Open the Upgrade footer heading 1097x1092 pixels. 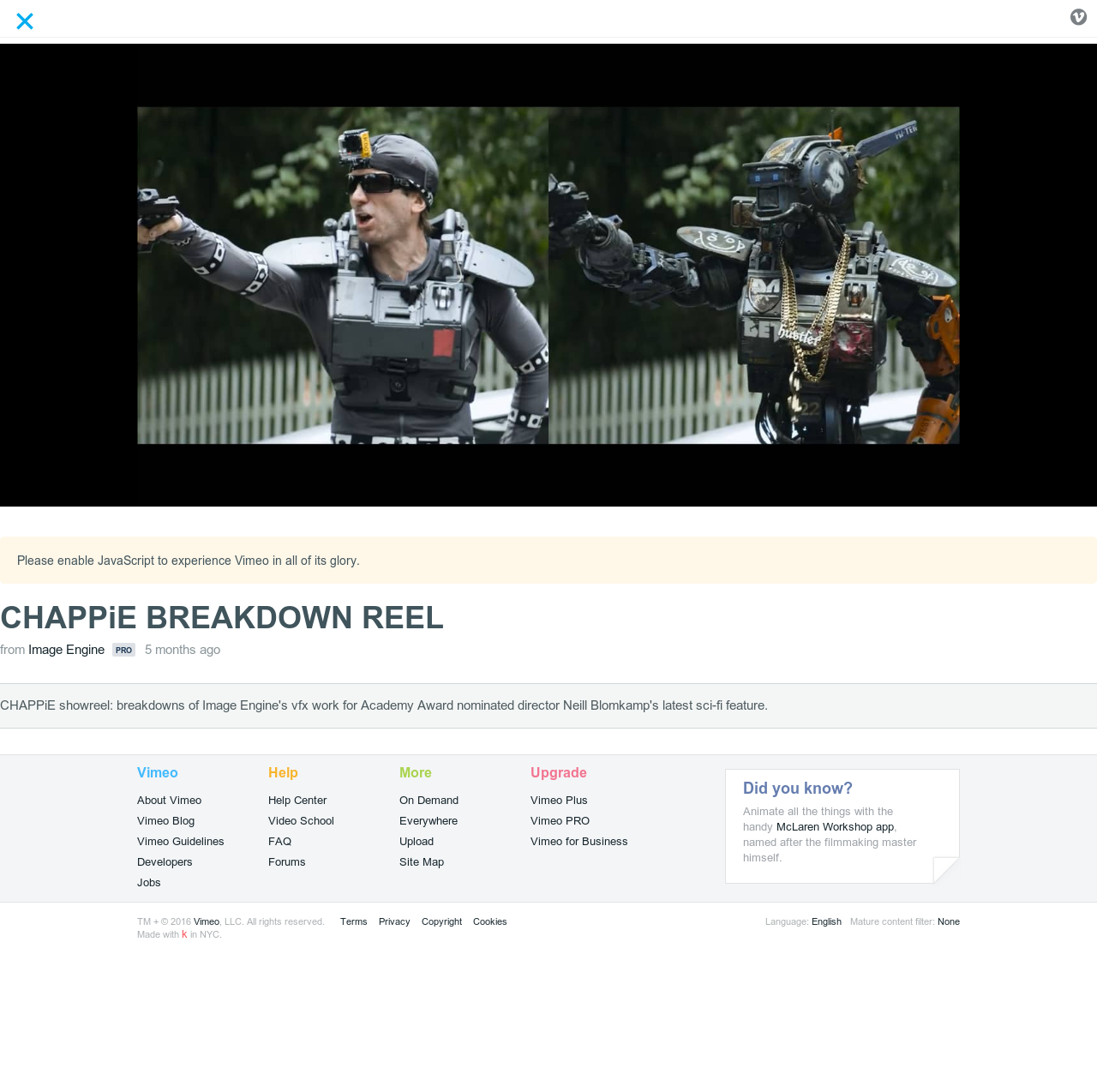pyautogui.click(x=559, y=772)
